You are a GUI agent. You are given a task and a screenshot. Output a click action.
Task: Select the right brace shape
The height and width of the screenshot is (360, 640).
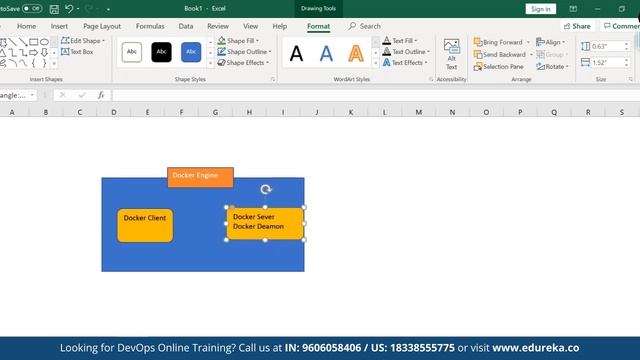(x=44, y=63)
